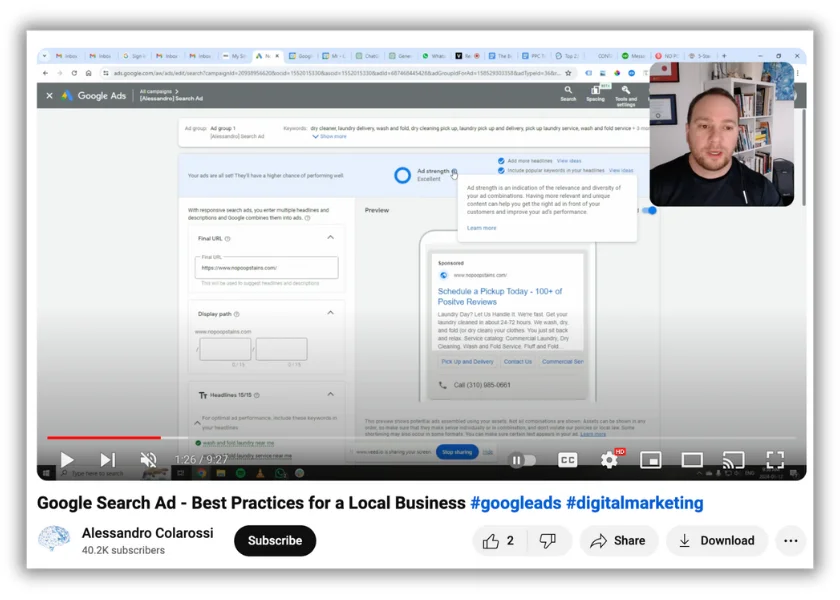Bookmark the page with star icon
The image size is (840, 600).
(568, 73)
